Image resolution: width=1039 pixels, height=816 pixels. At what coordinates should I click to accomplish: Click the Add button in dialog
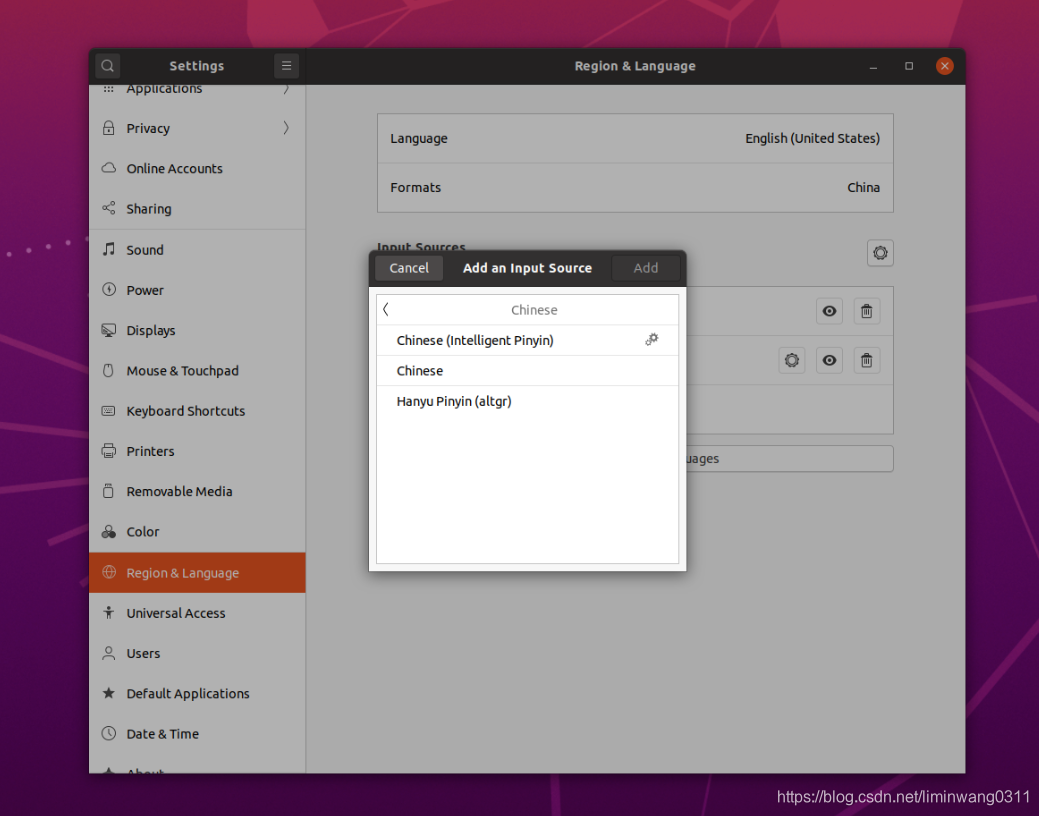pyautogui.click(x=645, y=268)
